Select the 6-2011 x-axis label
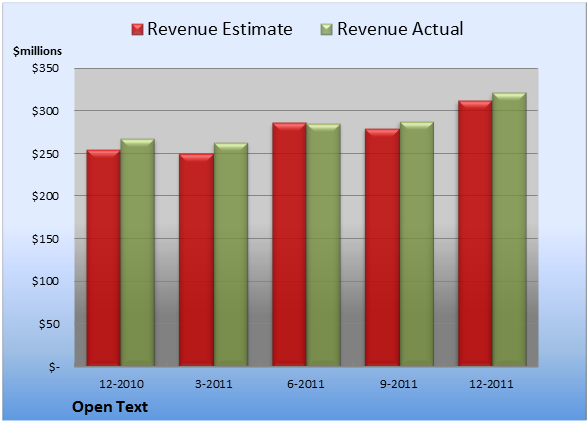 pos(306,384)
